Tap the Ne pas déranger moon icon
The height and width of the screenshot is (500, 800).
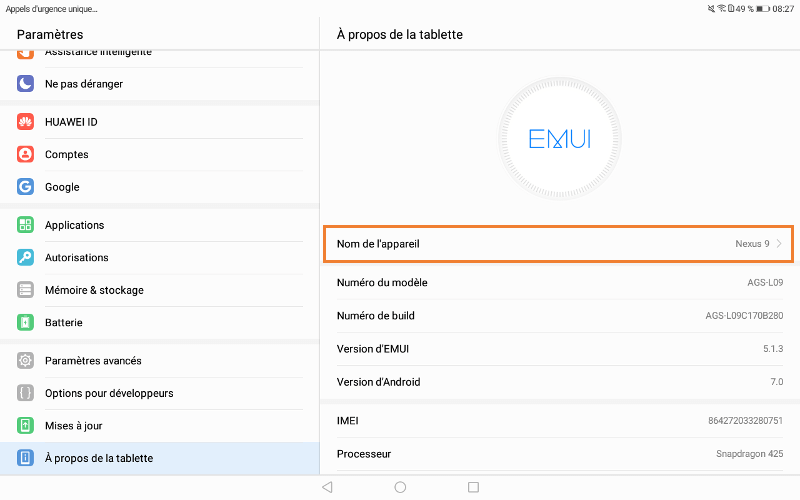pos(25,83)
